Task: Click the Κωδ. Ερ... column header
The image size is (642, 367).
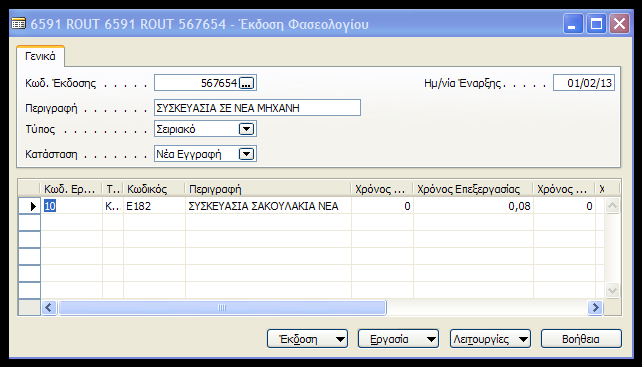Action: [71, 189]
